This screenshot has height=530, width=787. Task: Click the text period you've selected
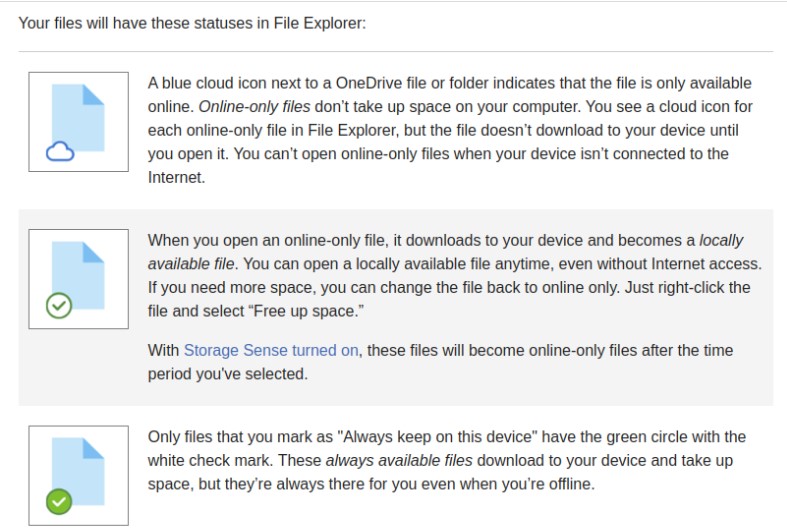[227, 374]
